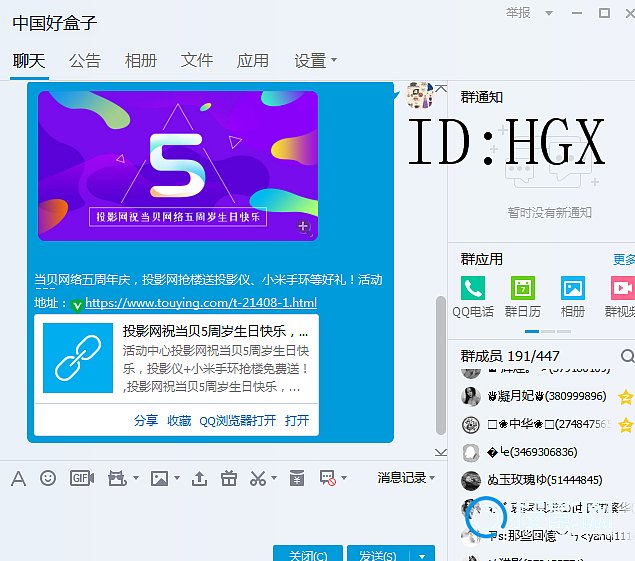635x561 pixels.
Task: Click the upload file icon
Action: pos(199,478)
